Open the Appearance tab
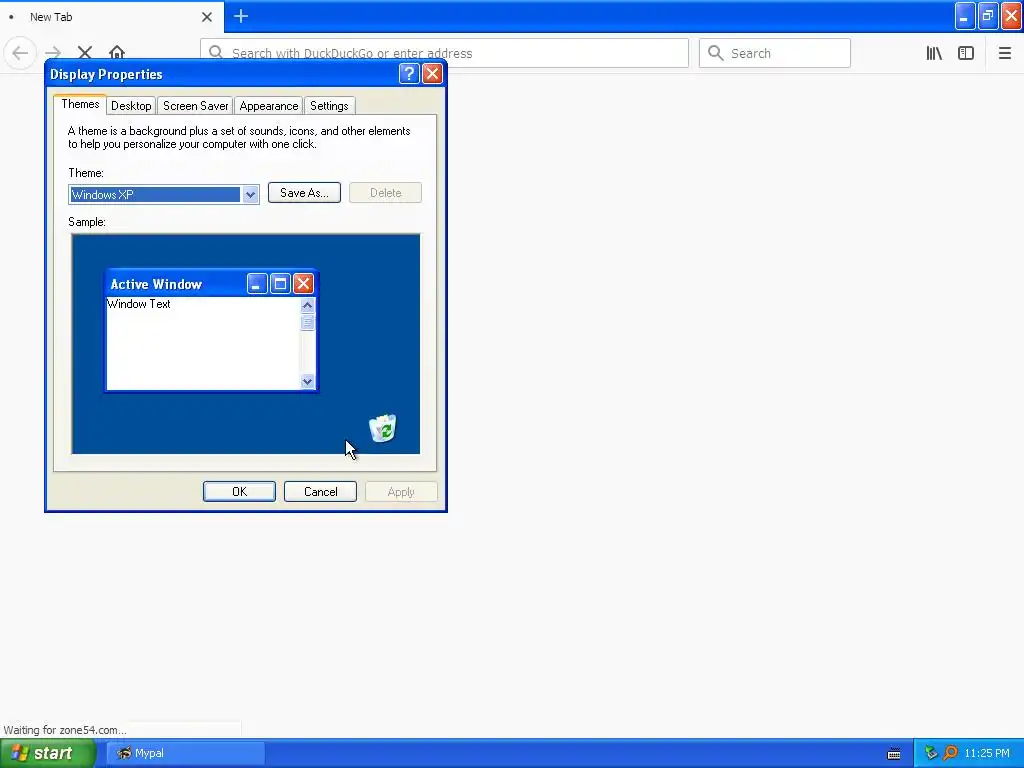 coord(268,106)
